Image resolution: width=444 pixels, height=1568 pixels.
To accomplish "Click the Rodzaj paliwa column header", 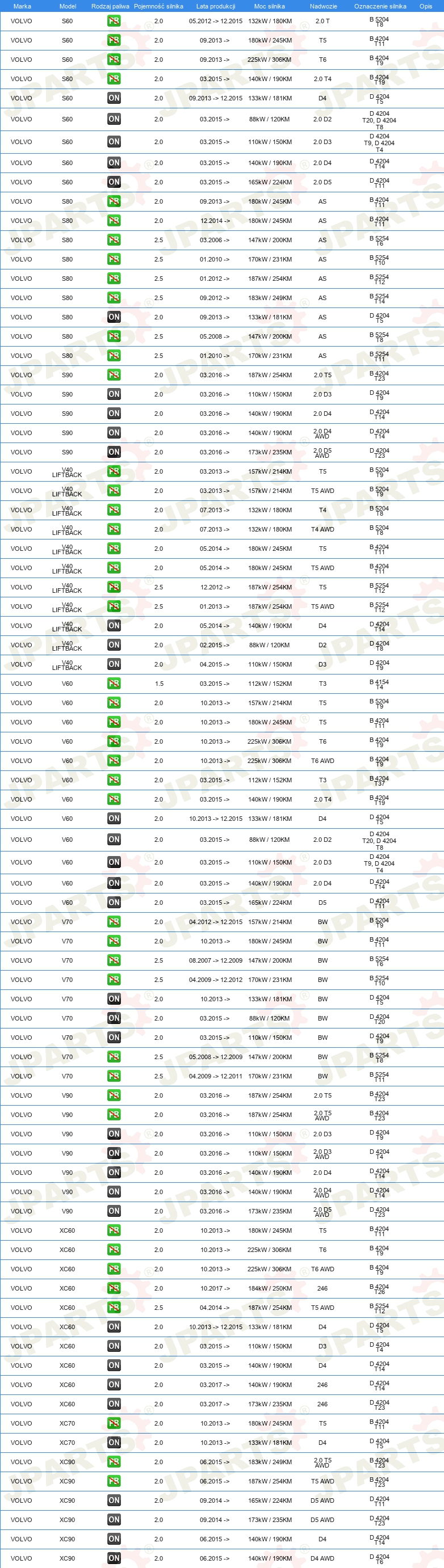I will pos(110,6).
